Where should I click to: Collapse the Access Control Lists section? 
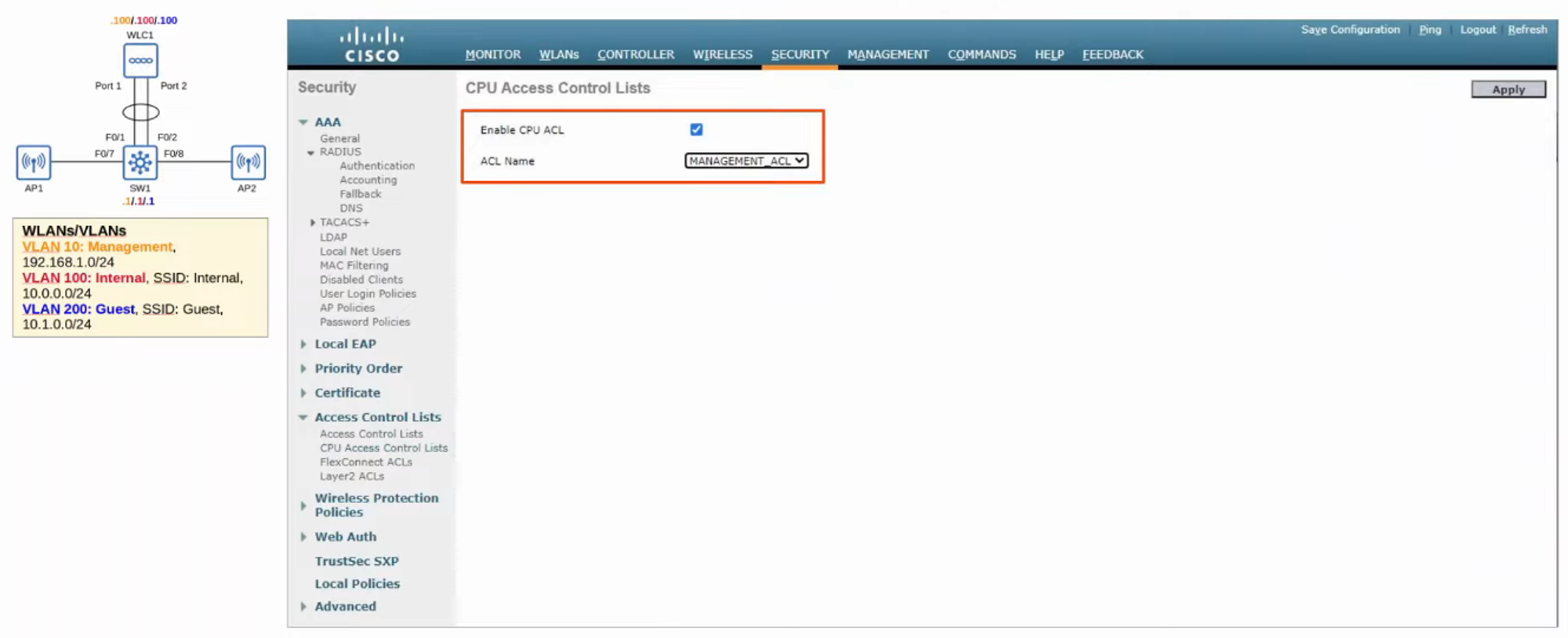point(303,418)
